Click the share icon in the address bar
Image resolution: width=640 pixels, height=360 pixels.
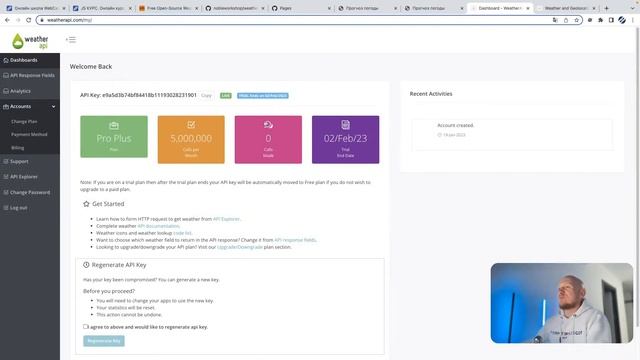point(566,20)
